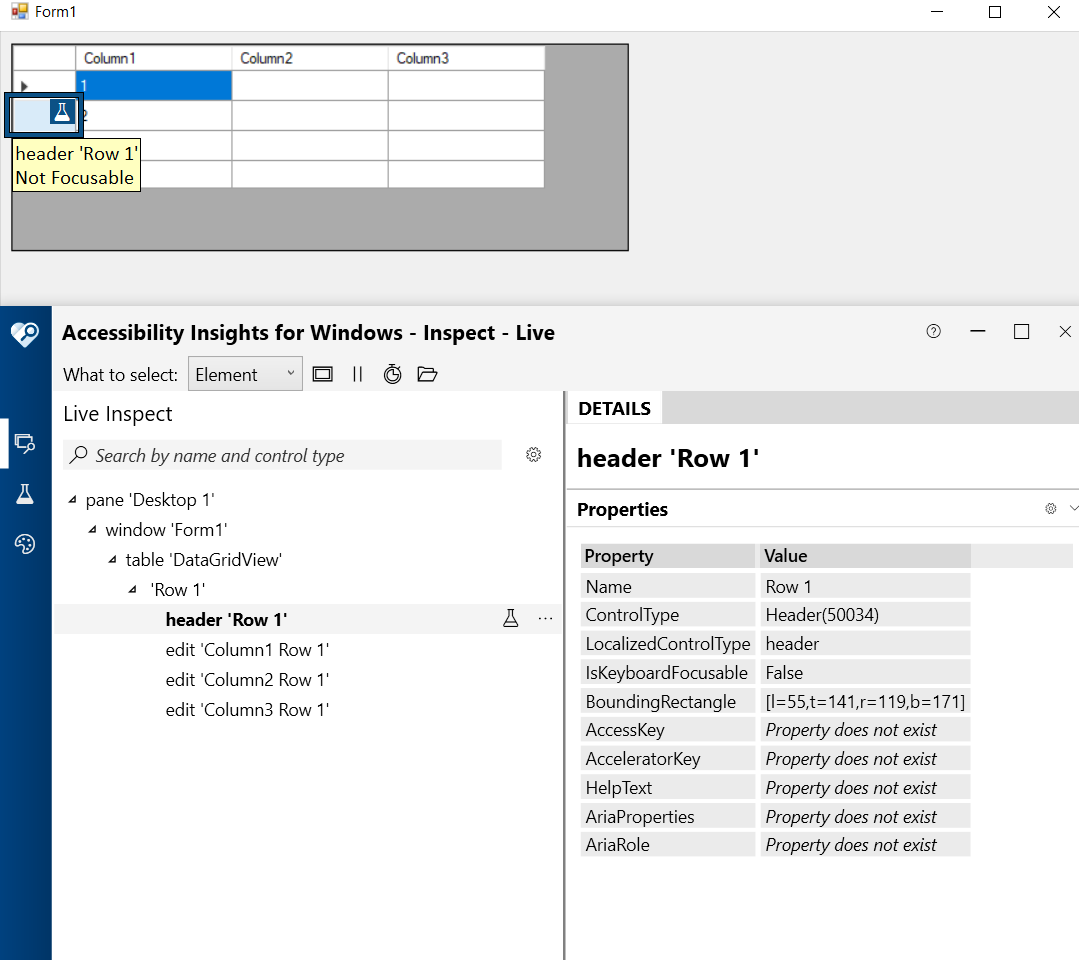Click the Column2 header in Form1 grid
The image size is (1079, 960).
click(x=310, y=58)
